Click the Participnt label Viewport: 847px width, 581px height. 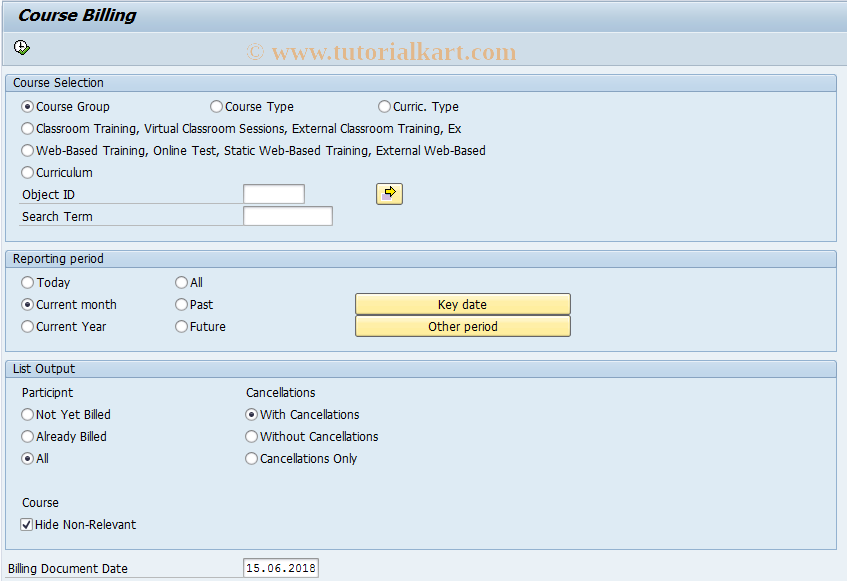coord(48,393)
